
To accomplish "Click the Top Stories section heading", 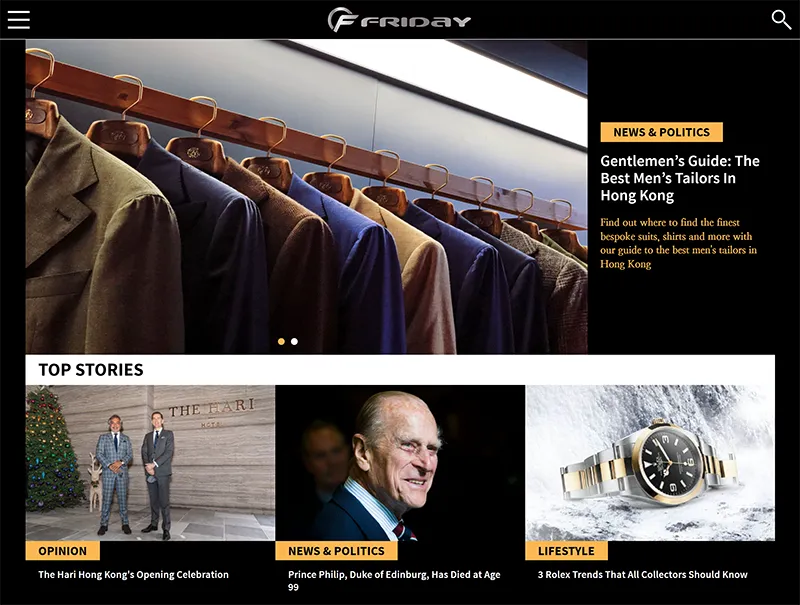I will point(91,369).
